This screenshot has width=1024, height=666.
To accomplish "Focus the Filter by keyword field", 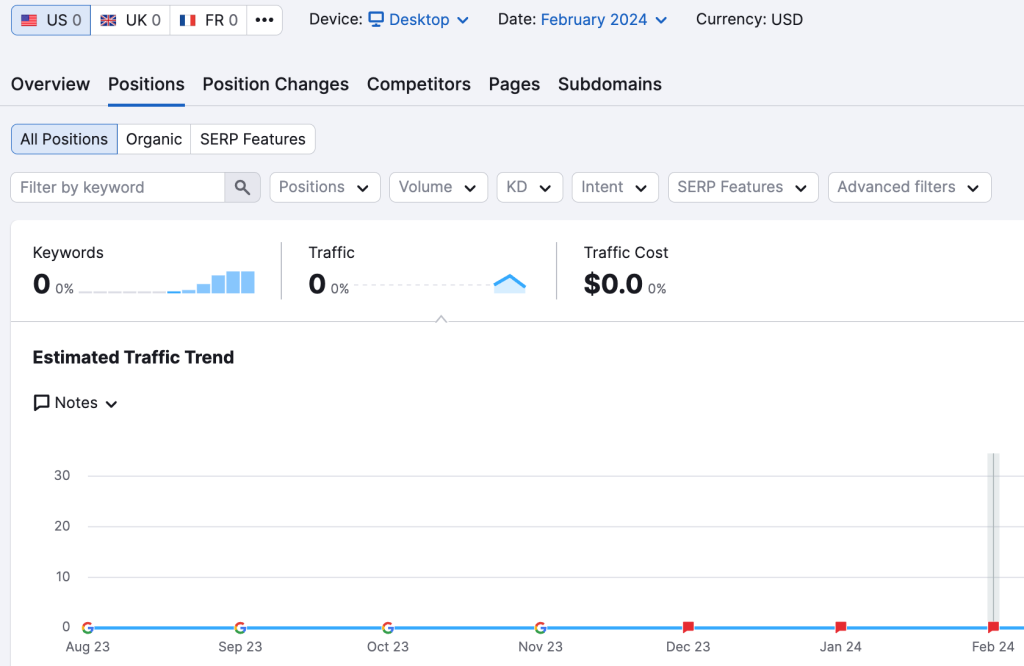I will pyautogui.click(x=118, y=187).
